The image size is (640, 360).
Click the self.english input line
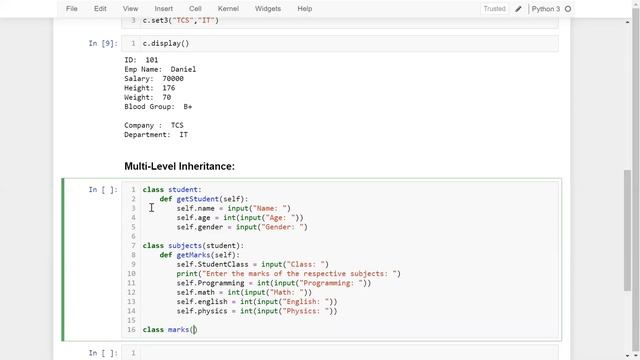point(257,302)
